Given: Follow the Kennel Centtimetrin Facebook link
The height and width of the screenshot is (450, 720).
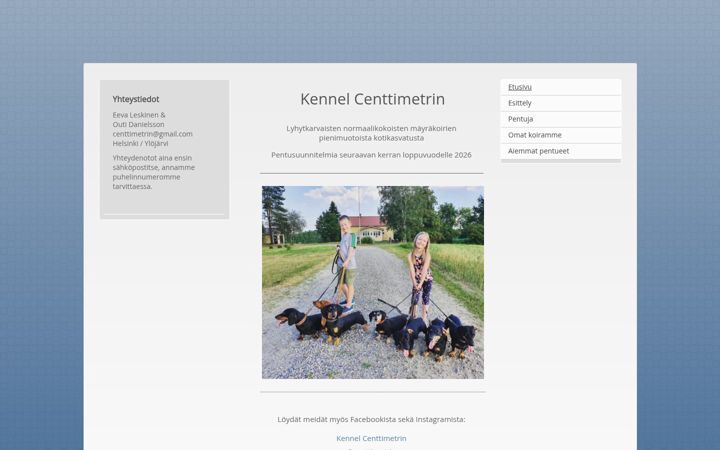Looking at the screenshot, I should click(371, 439).
